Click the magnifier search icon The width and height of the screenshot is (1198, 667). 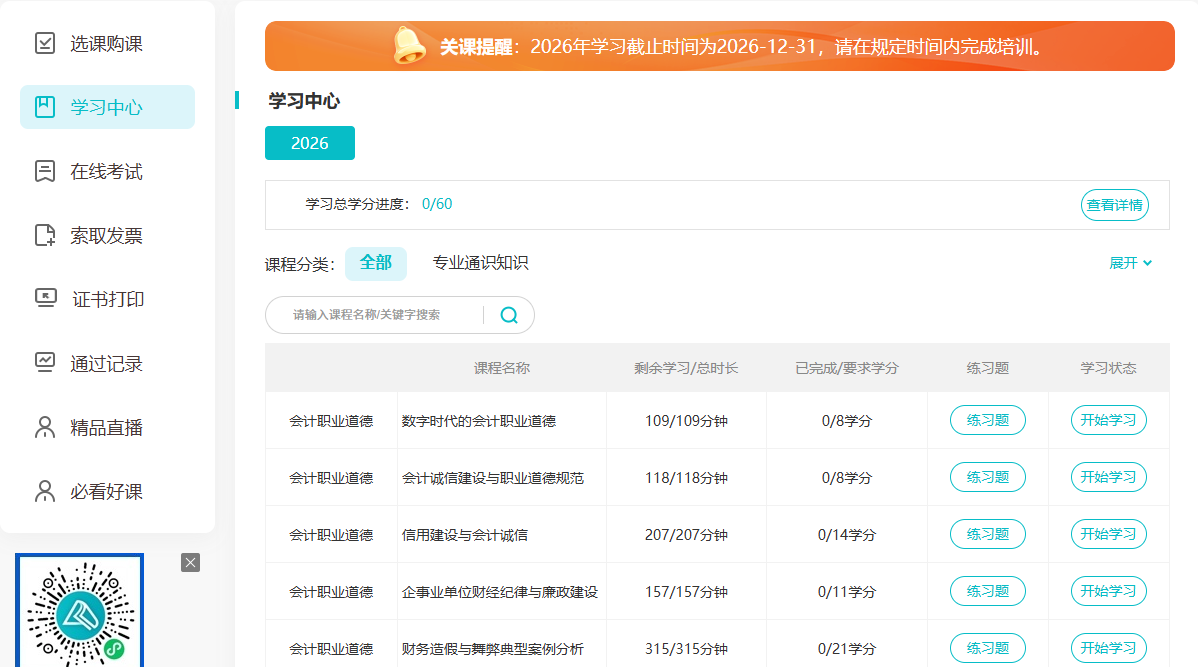tap(509, 315)
